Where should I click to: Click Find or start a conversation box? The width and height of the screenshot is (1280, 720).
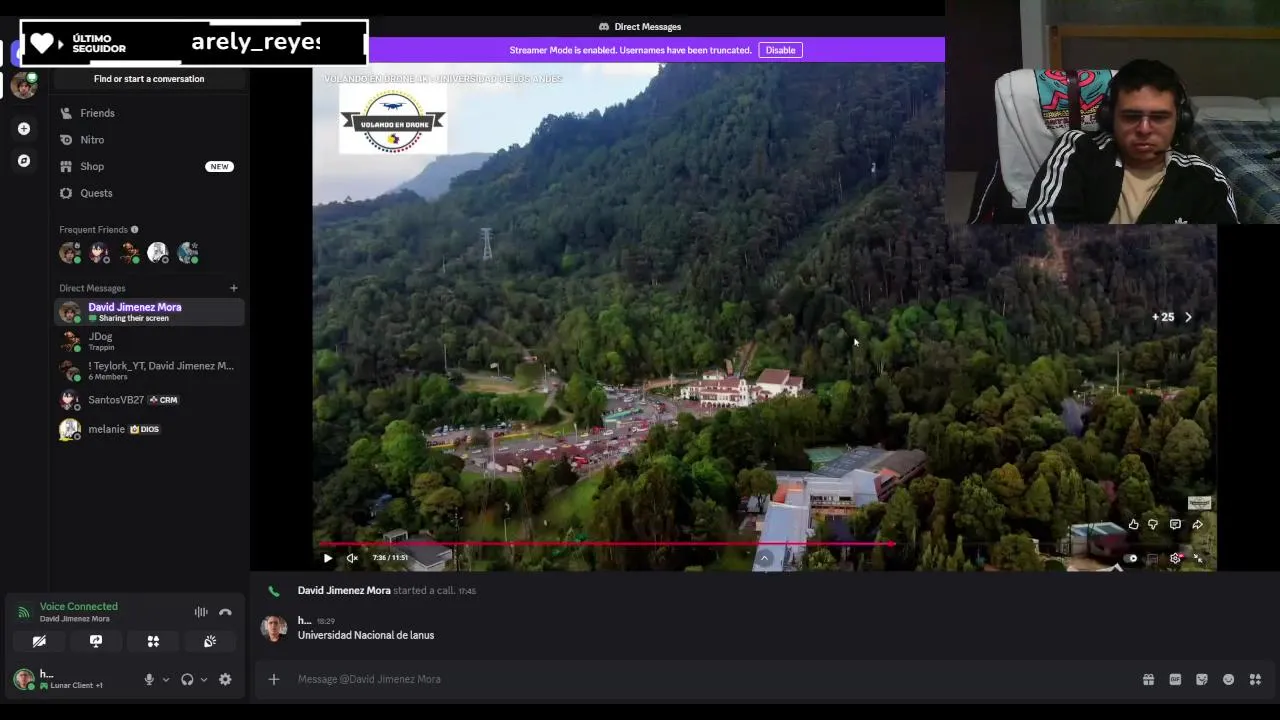148,79
